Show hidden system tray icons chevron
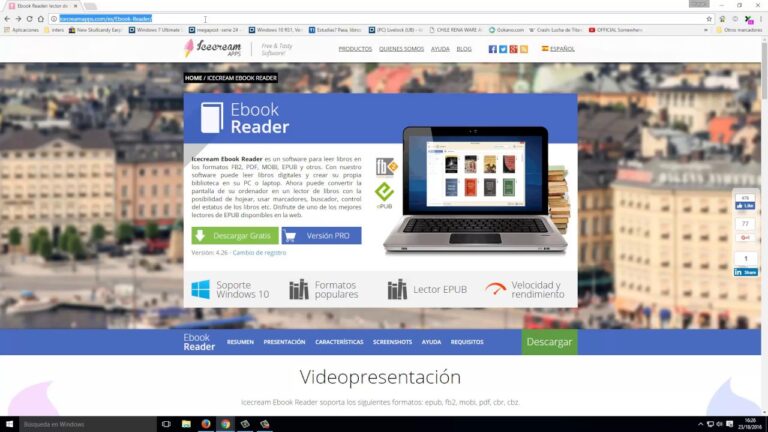Image resolution: width=768 pixels, height=432 pixels. (700, 424)
